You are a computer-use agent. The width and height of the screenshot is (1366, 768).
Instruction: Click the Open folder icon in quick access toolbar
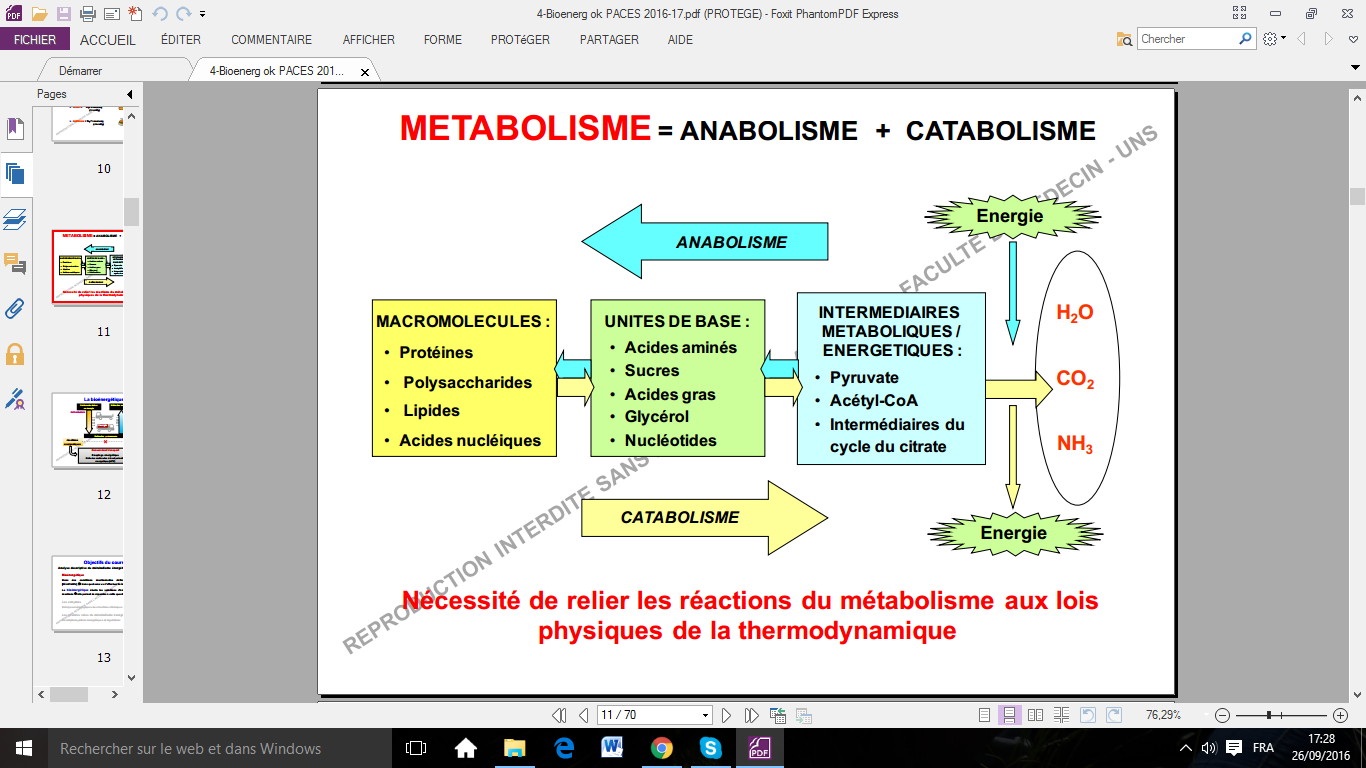39,14
